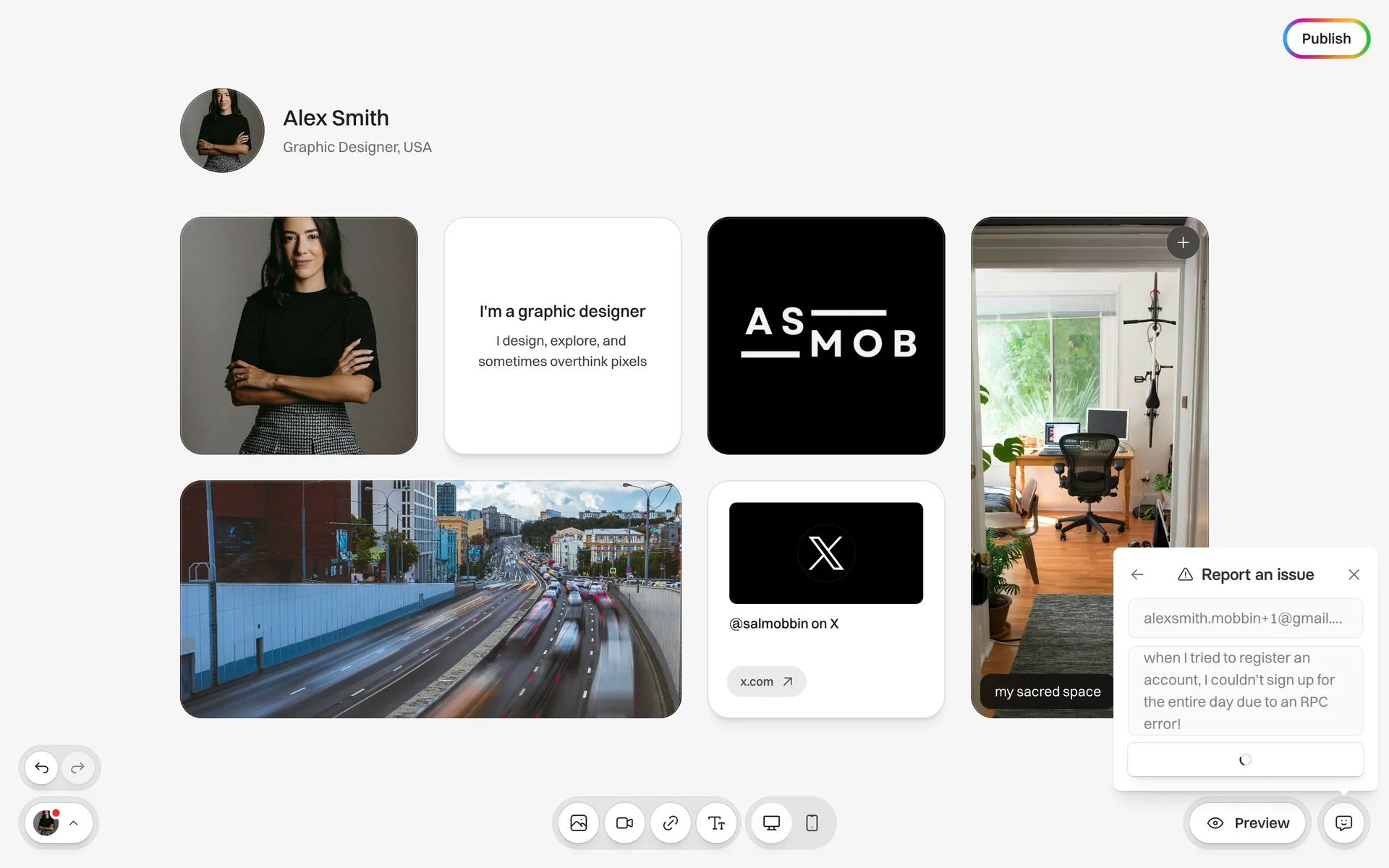1389x868 pixels.
Task: Click the email input field
Action: tap(1245, 618)
